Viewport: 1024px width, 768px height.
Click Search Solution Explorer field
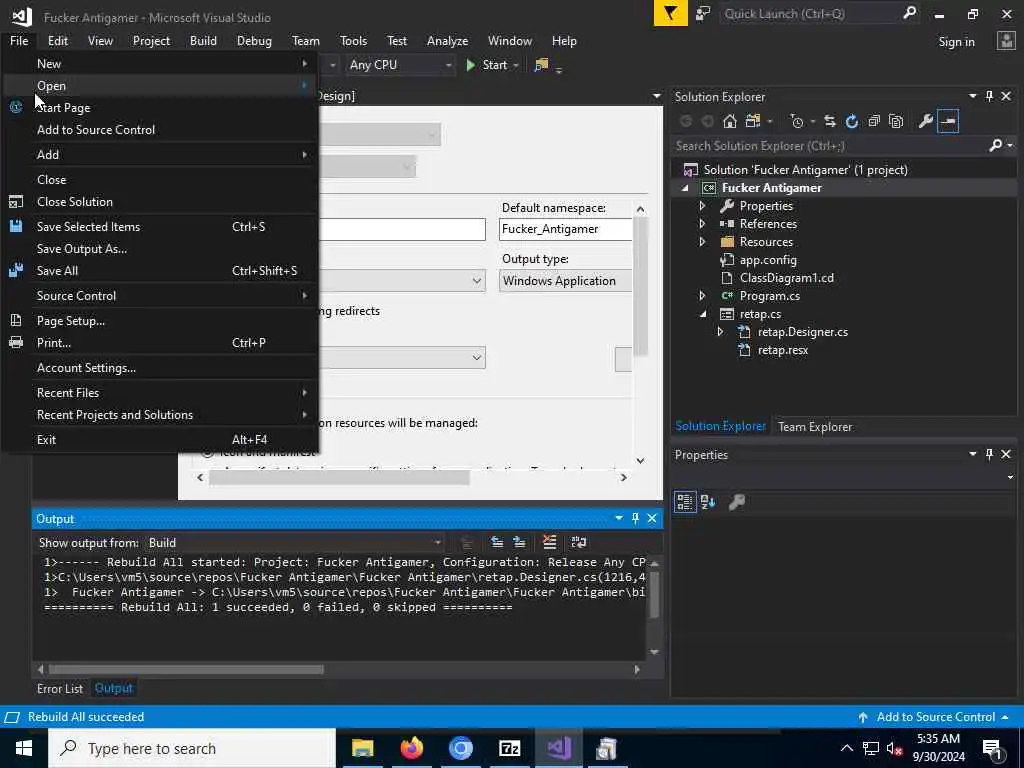tap(831, 146)
